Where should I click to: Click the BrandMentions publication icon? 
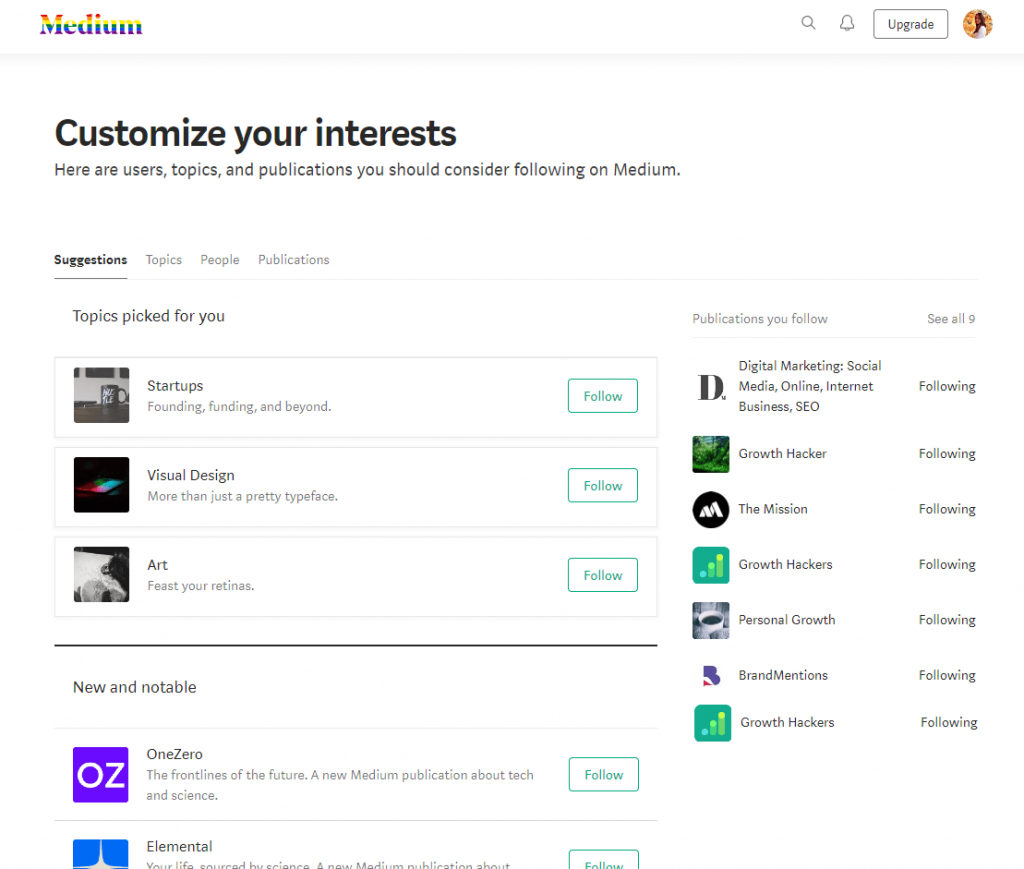coord(711,675)
